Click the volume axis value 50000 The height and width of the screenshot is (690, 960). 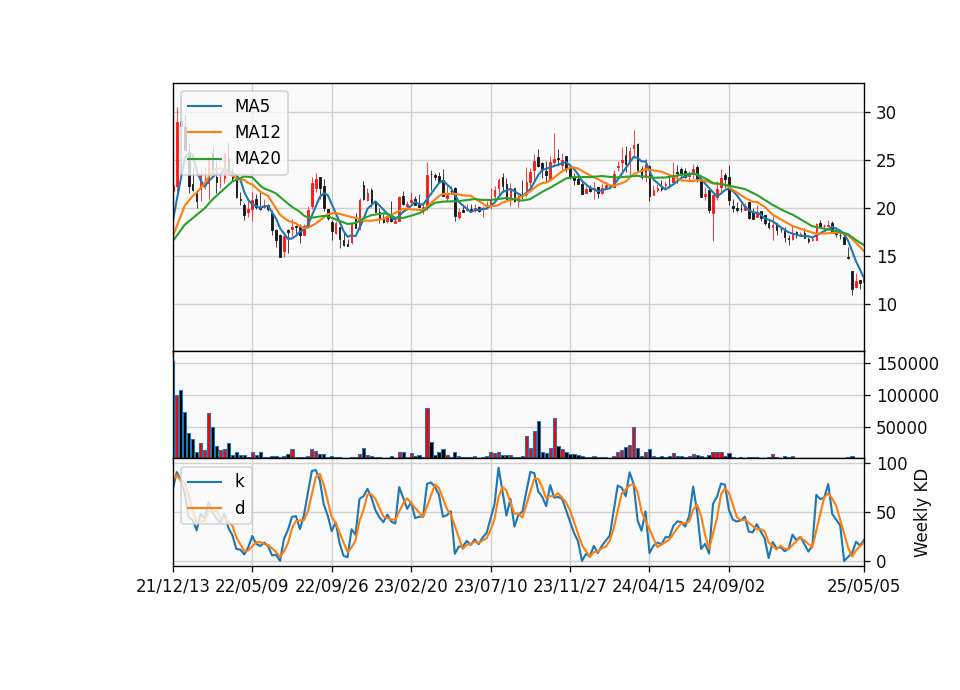(902, 428)
